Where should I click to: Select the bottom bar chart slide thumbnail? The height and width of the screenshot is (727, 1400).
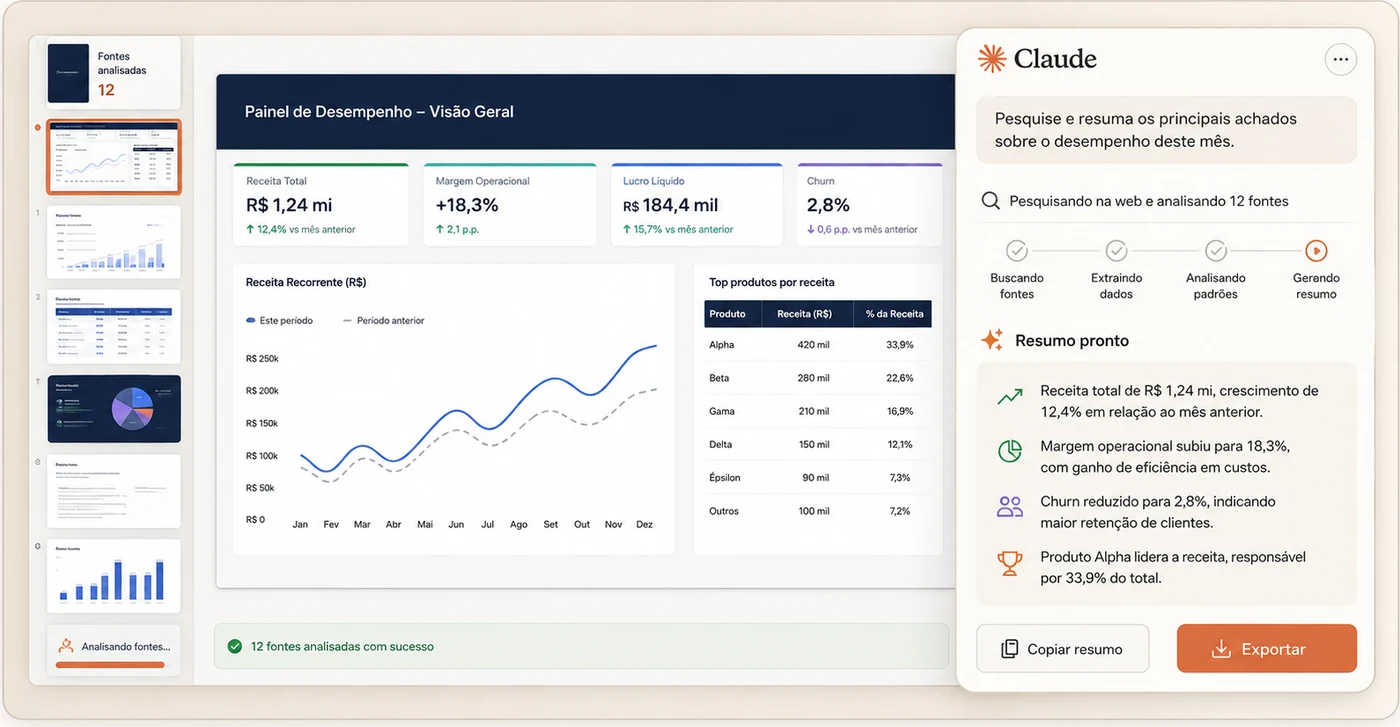[x=114, y=576]
